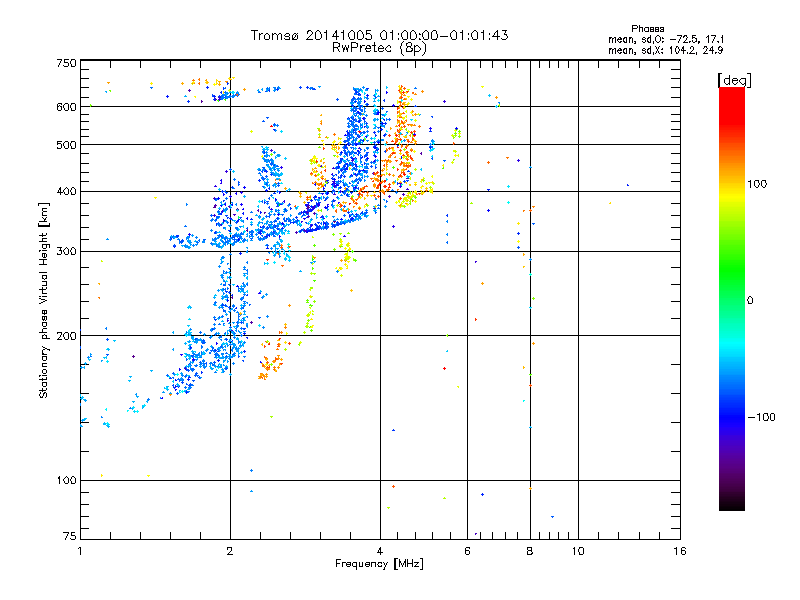Viewport: 800px width, 600px height.
Task: Click the y-axis label '600'
Action: [66, 107]
